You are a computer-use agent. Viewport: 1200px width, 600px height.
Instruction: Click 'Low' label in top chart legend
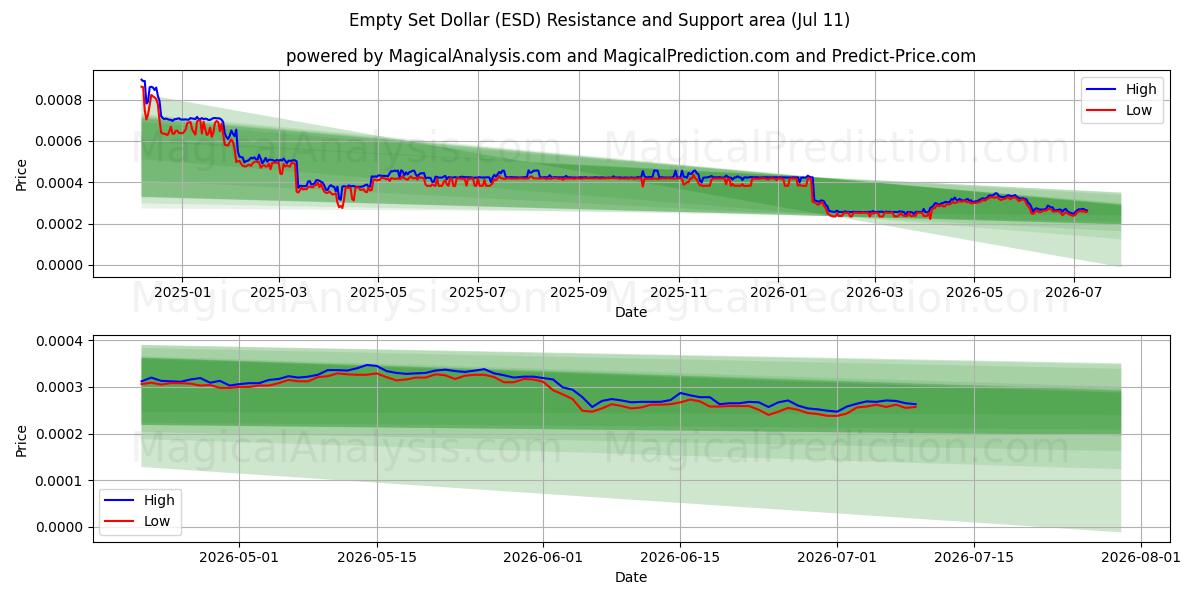[1139, 110]
